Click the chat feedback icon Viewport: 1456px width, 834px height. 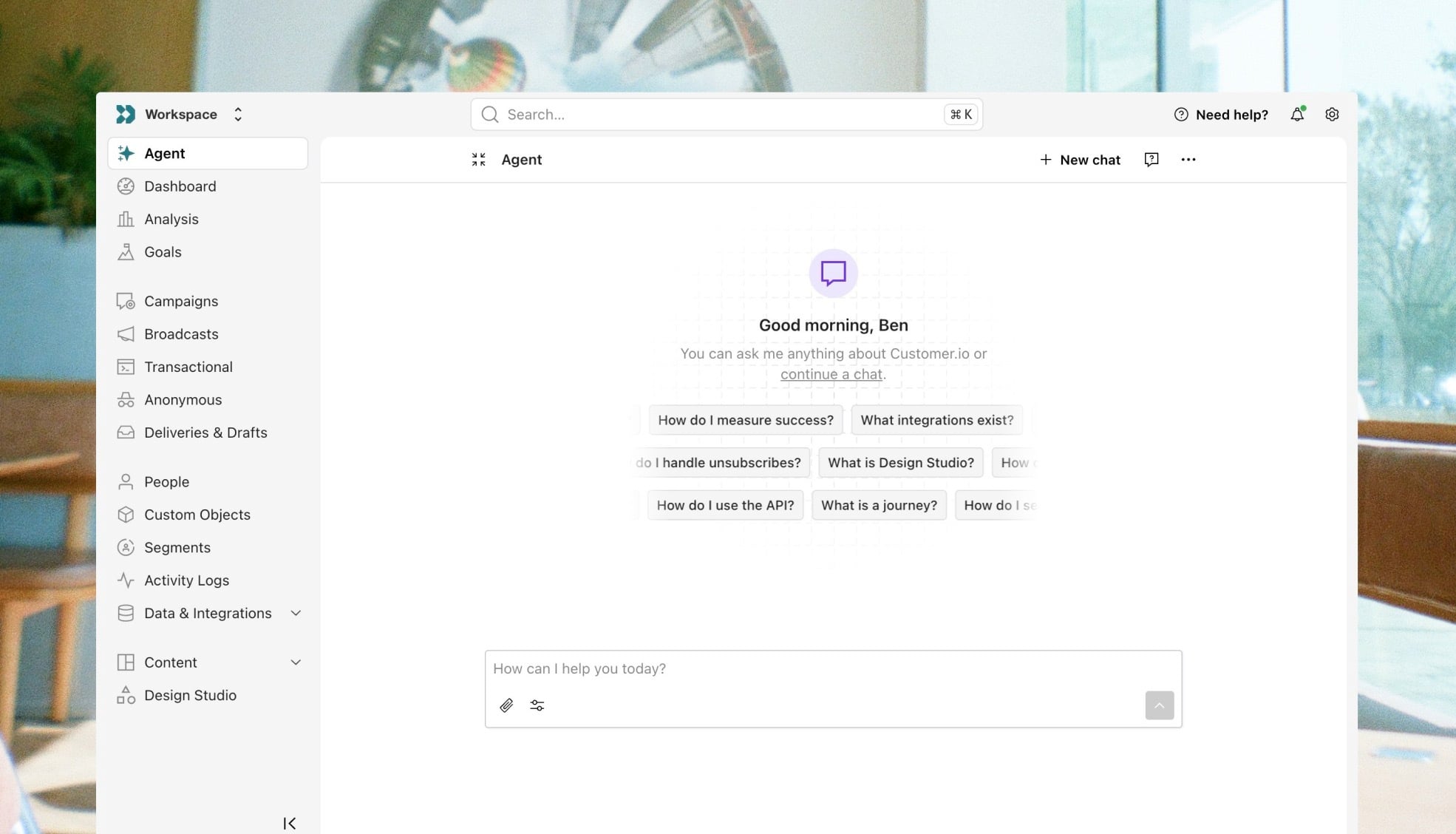(1151, 160)
